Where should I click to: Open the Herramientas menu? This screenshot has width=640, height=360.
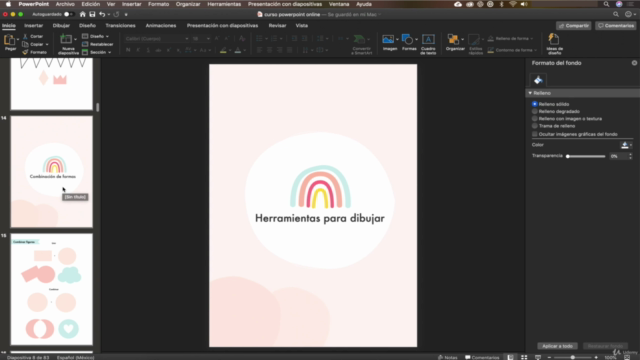pos(224,4)
